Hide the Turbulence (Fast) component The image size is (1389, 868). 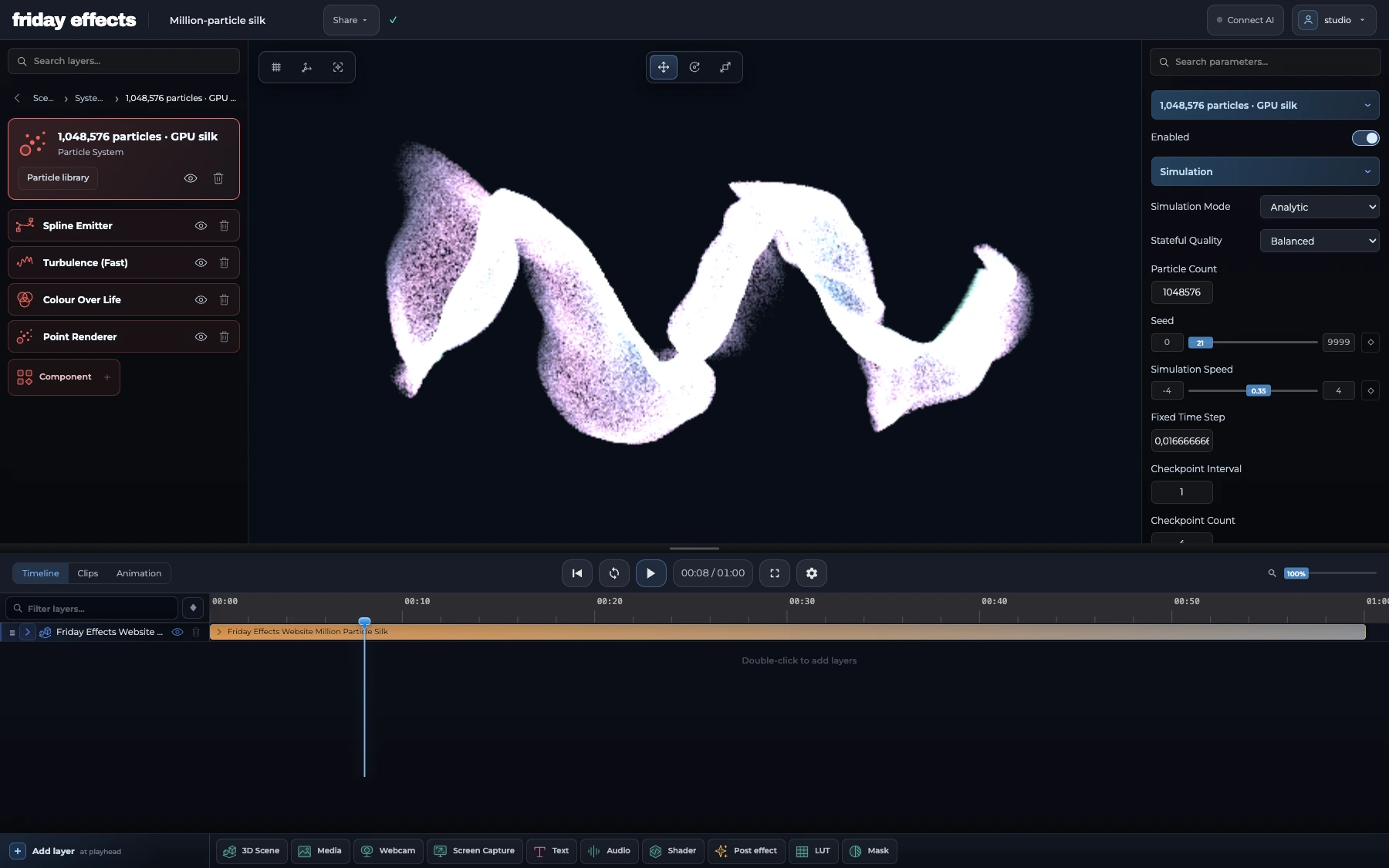(x=201, y=263)
